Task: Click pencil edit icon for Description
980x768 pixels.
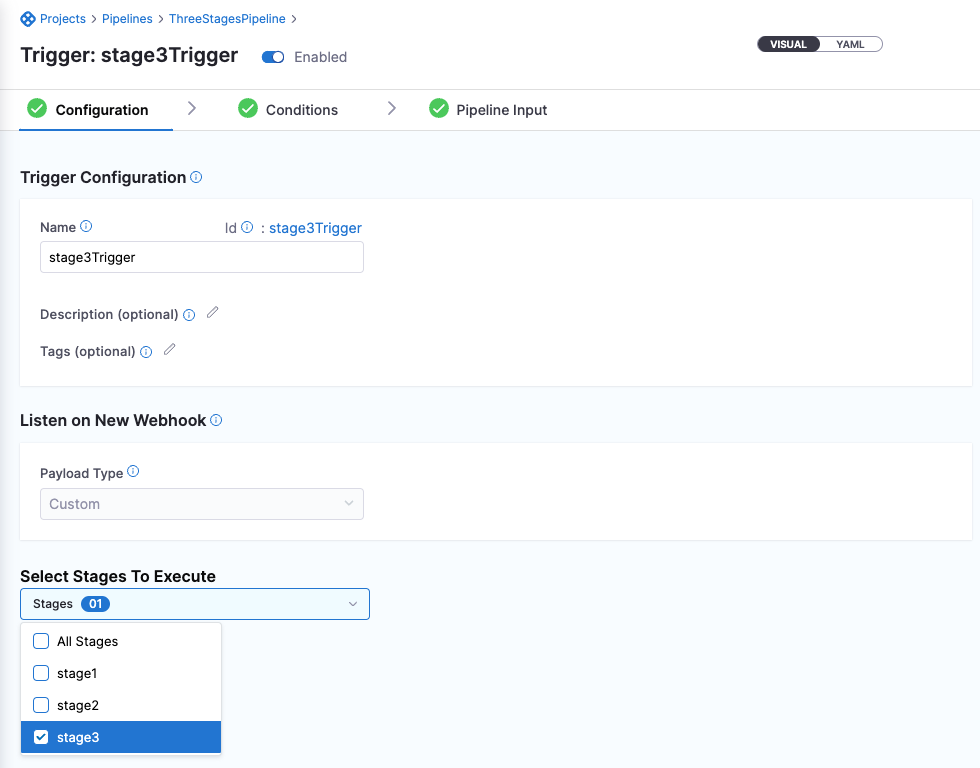Action: (x=212, y=313)
